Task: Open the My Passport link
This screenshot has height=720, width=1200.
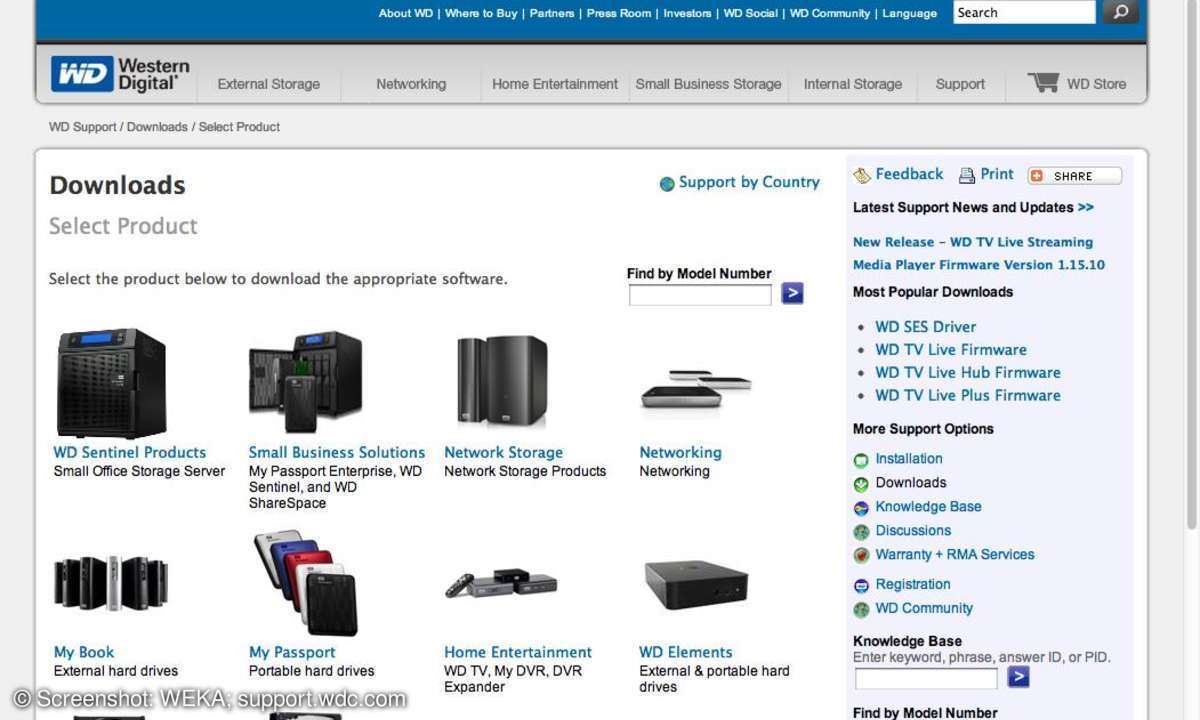Action: 292,652
